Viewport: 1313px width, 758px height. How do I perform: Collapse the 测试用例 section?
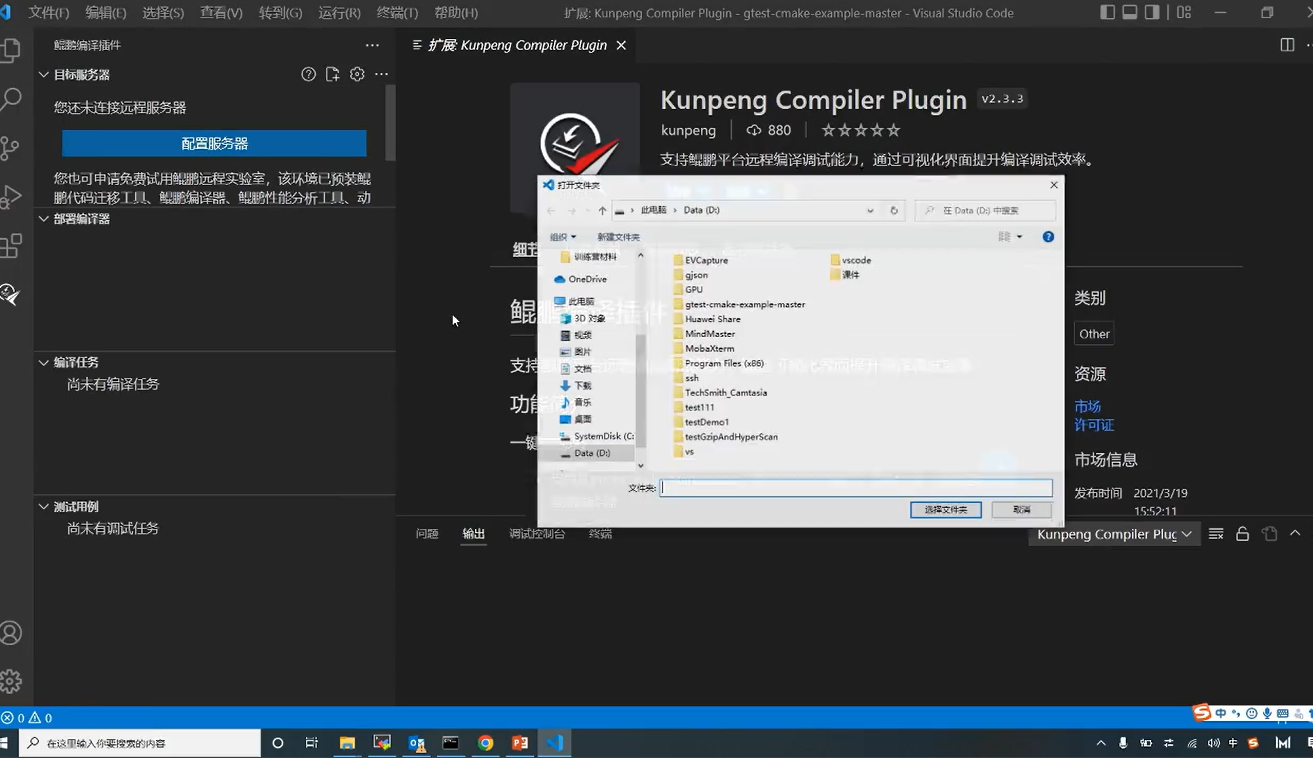click(44, 506)
